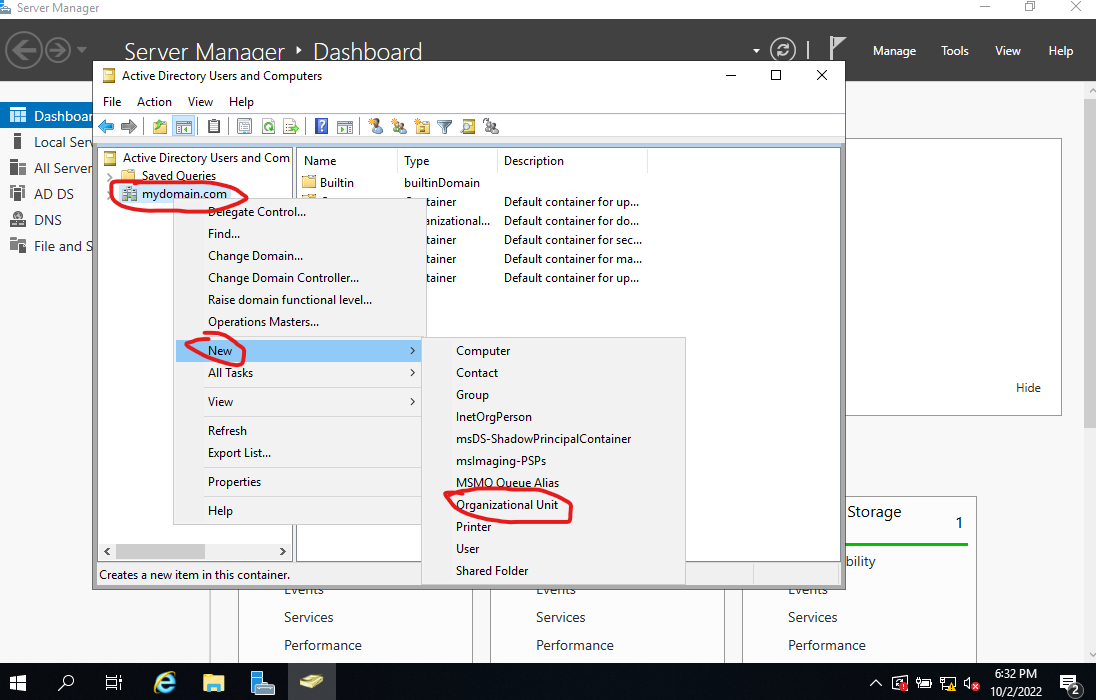Select Computer in New submenu

tap(554, 351)
